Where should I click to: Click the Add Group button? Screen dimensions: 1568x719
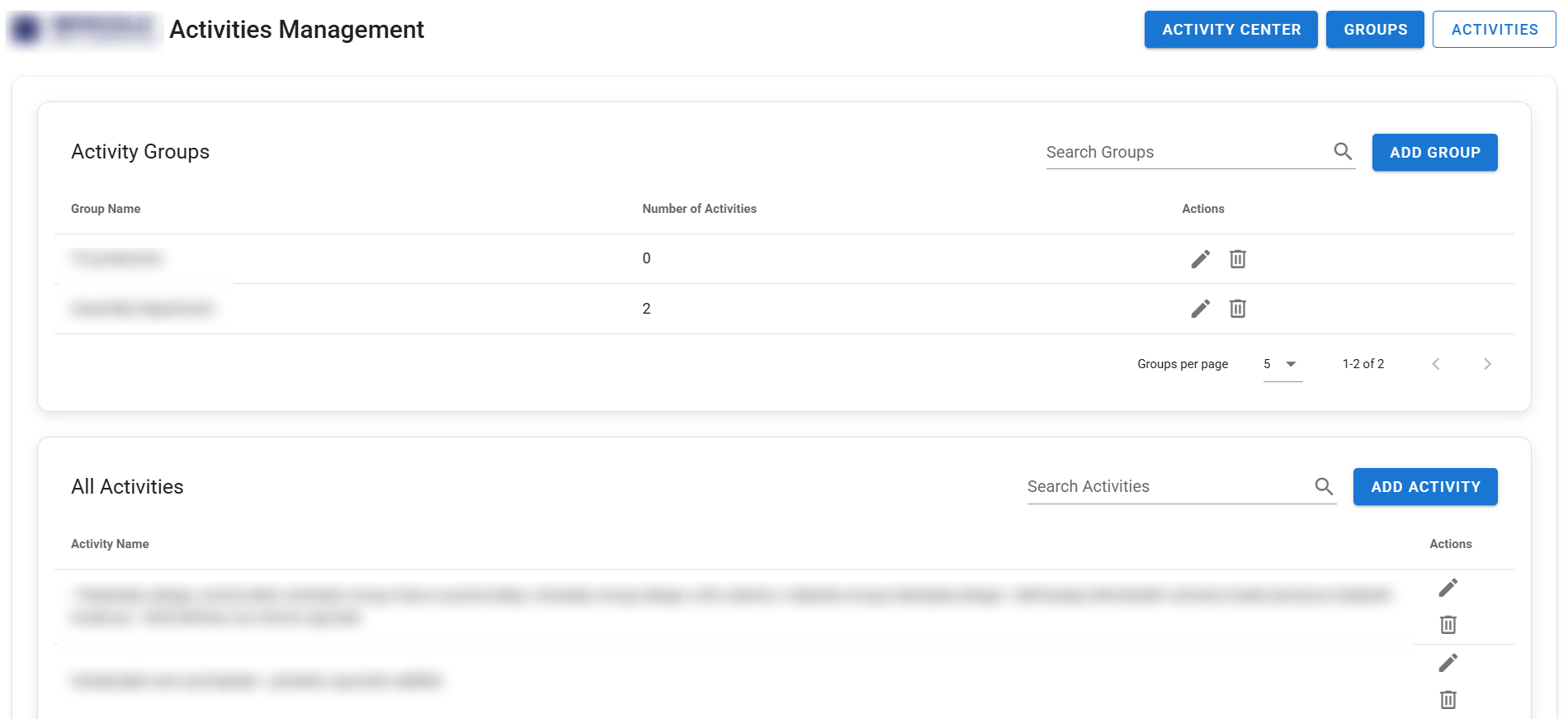coord(1434,152)
